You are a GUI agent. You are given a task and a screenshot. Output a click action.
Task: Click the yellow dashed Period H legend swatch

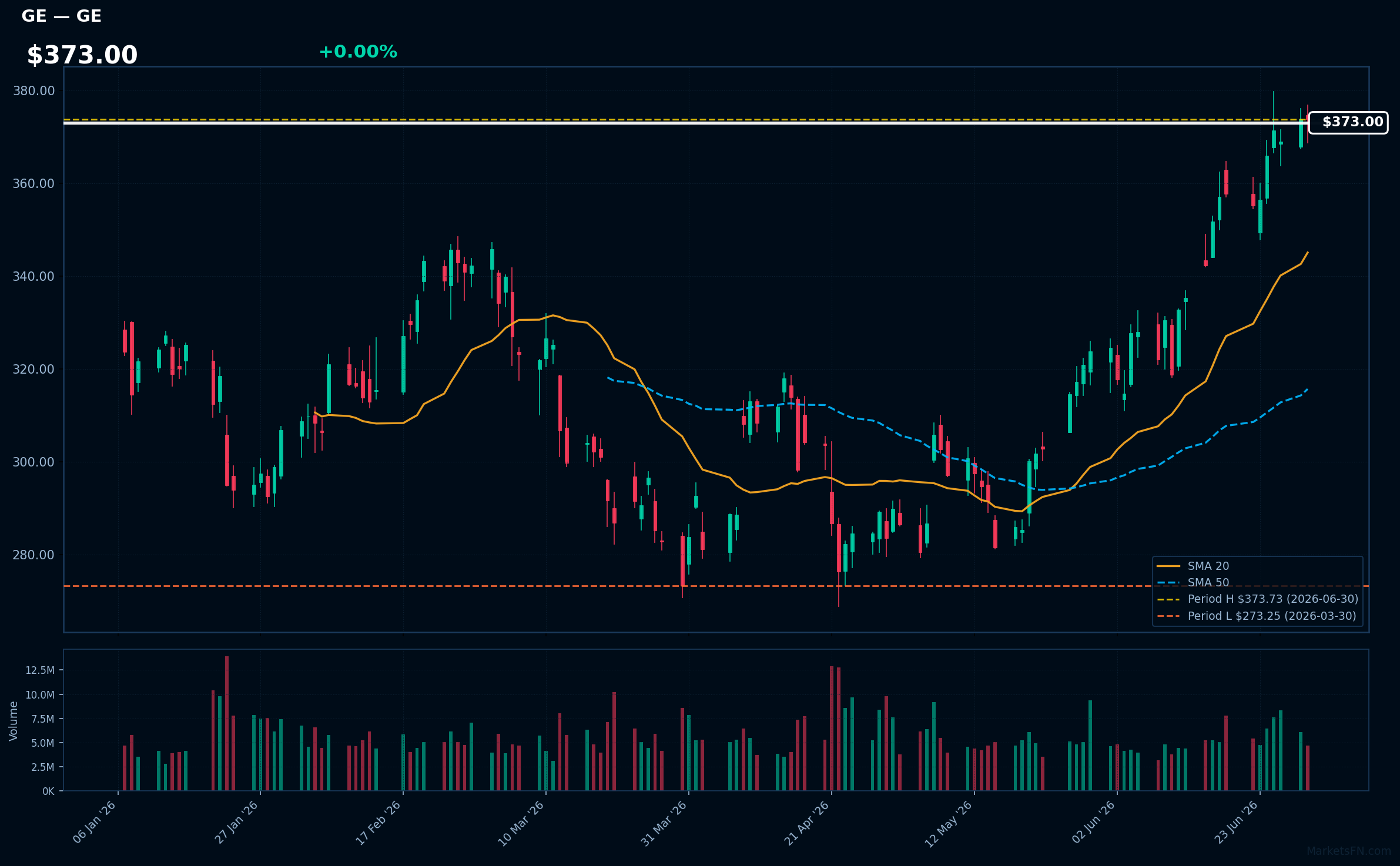click(x=1168, y=599)
